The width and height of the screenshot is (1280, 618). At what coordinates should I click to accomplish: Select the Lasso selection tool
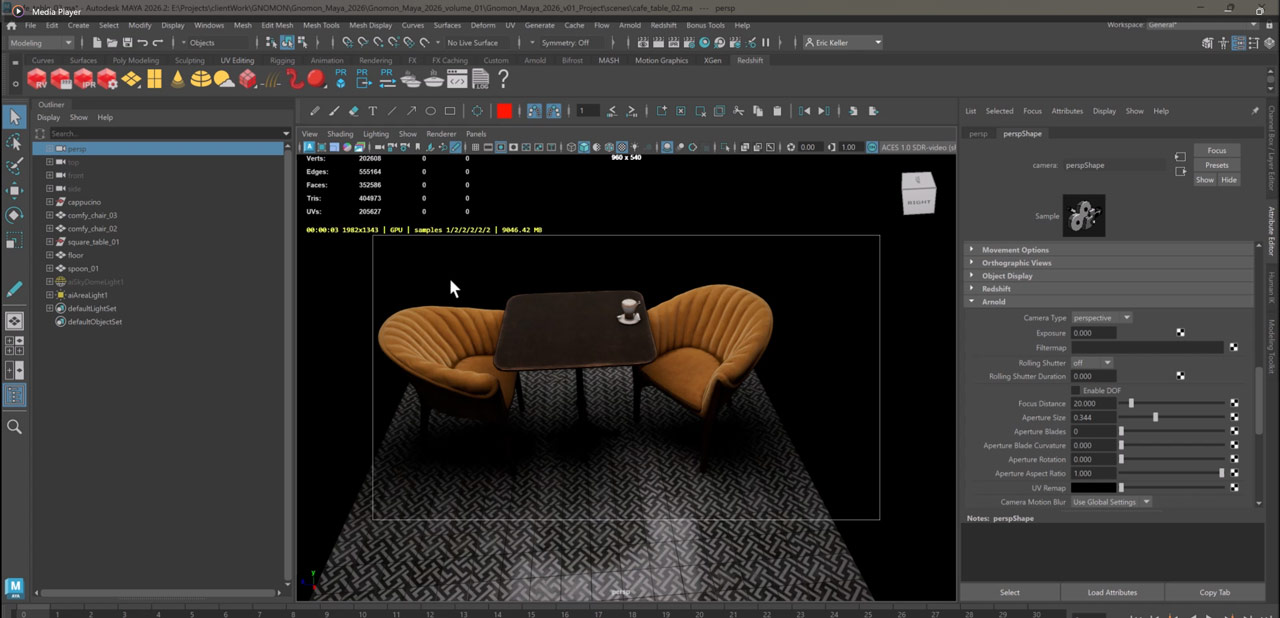tap(14, 142)
